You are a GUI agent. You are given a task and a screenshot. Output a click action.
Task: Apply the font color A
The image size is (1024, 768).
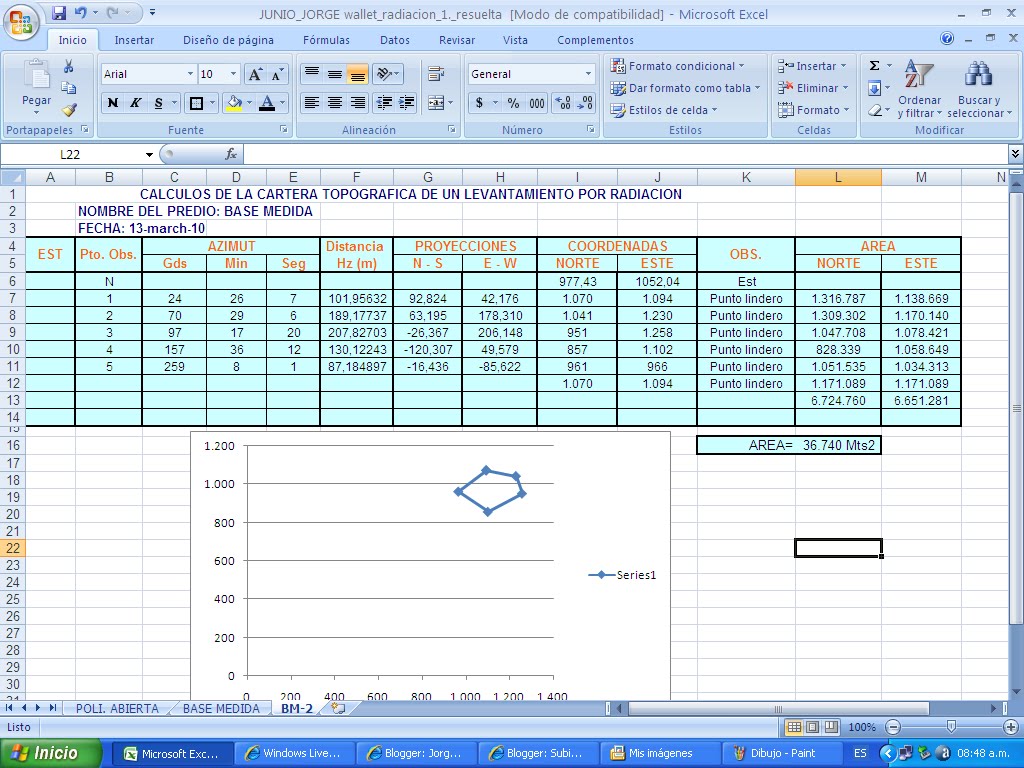266,103
